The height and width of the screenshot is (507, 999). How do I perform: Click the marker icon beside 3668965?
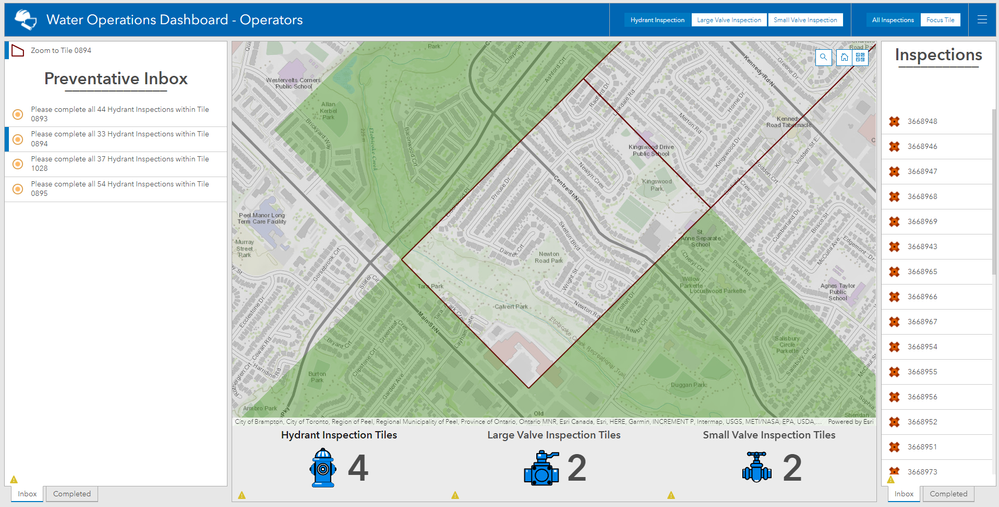(x=894, y=271)
